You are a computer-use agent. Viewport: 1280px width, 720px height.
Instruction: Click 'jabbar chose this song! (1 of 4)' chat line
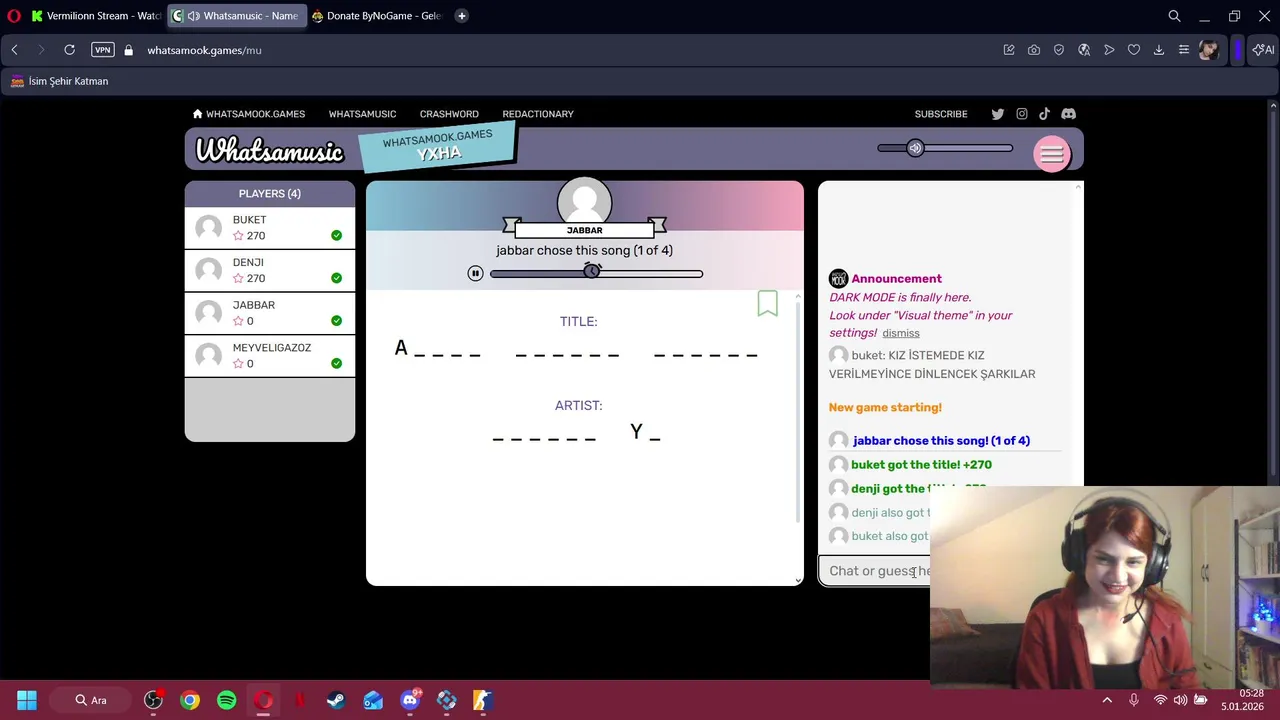click(x=941, y=440)
